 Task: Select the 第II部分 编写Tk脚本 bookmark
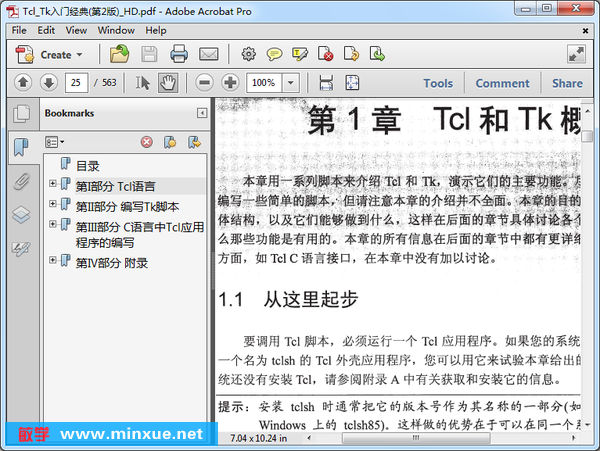coord(127,207)
